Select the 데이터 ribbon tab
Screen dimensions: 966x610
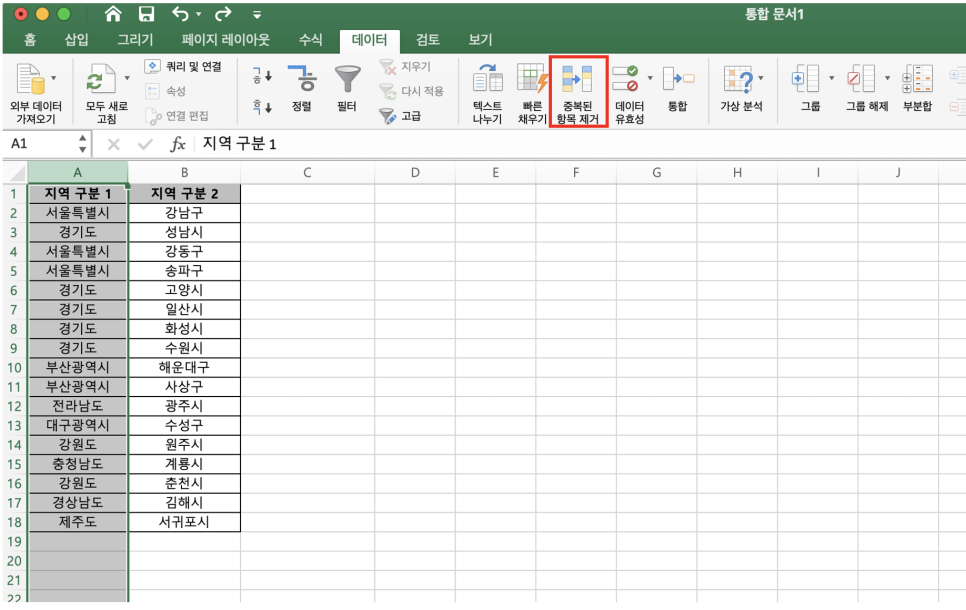coord(369,41)
